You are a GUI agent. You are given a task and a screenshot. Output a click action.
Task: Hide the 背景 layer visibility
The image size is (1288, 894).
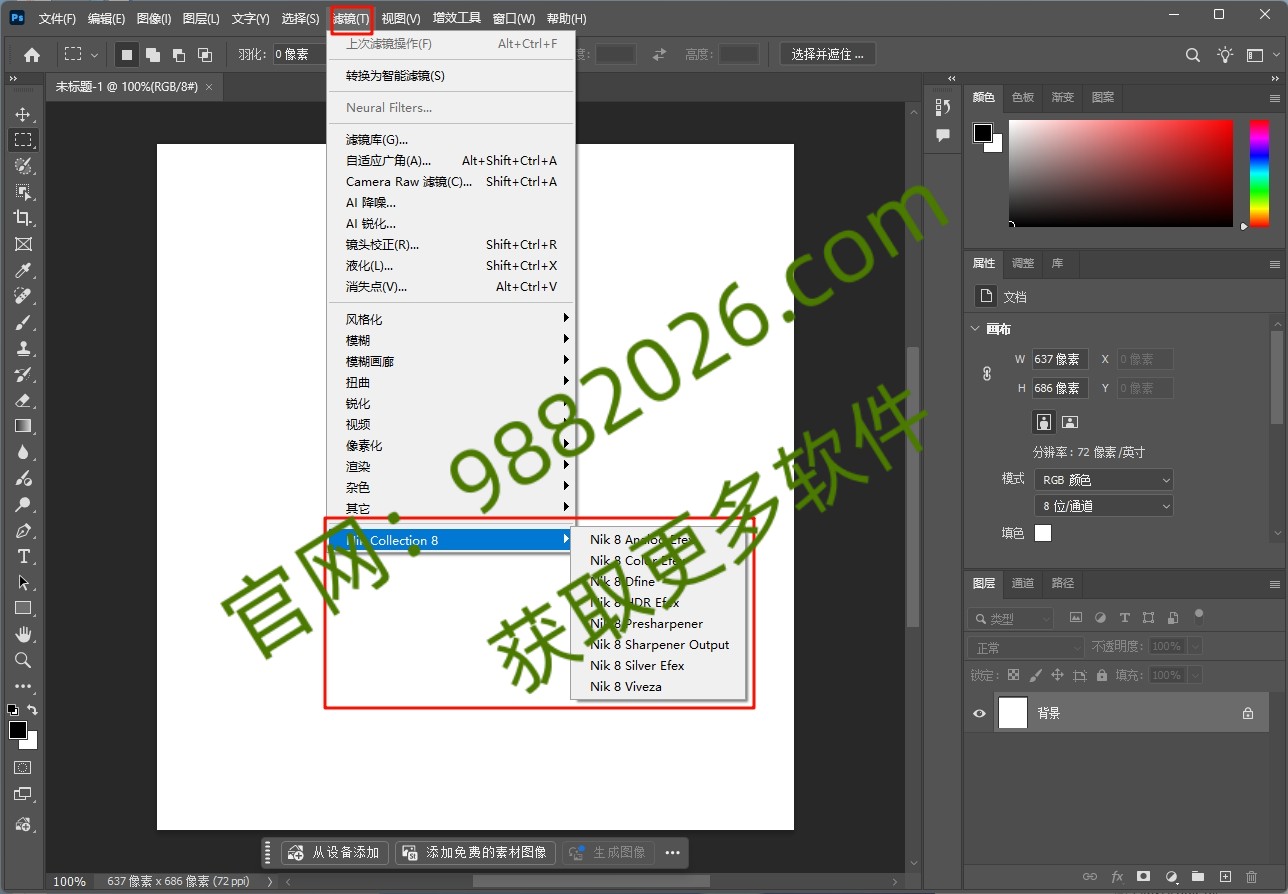[978, 712]
